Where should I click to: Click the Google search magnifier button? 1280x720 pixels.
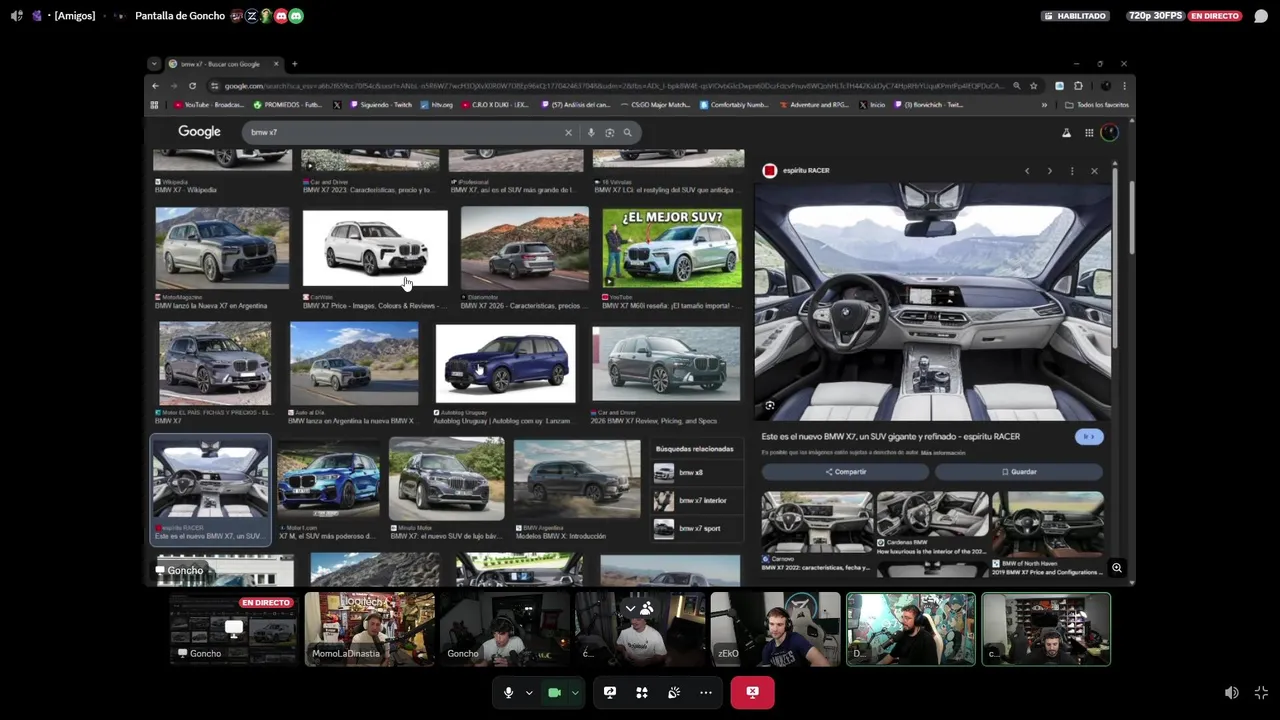click(x=628, y=132)
